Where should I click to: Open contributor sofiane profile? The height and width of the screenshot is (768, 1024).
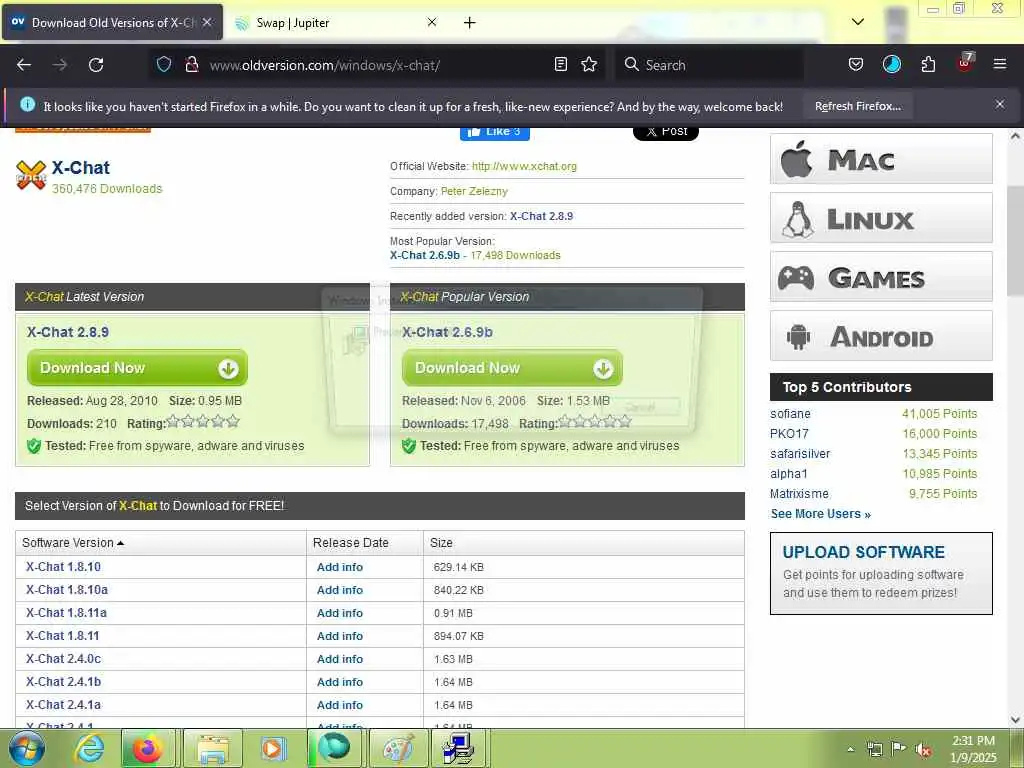pos(790,414)
